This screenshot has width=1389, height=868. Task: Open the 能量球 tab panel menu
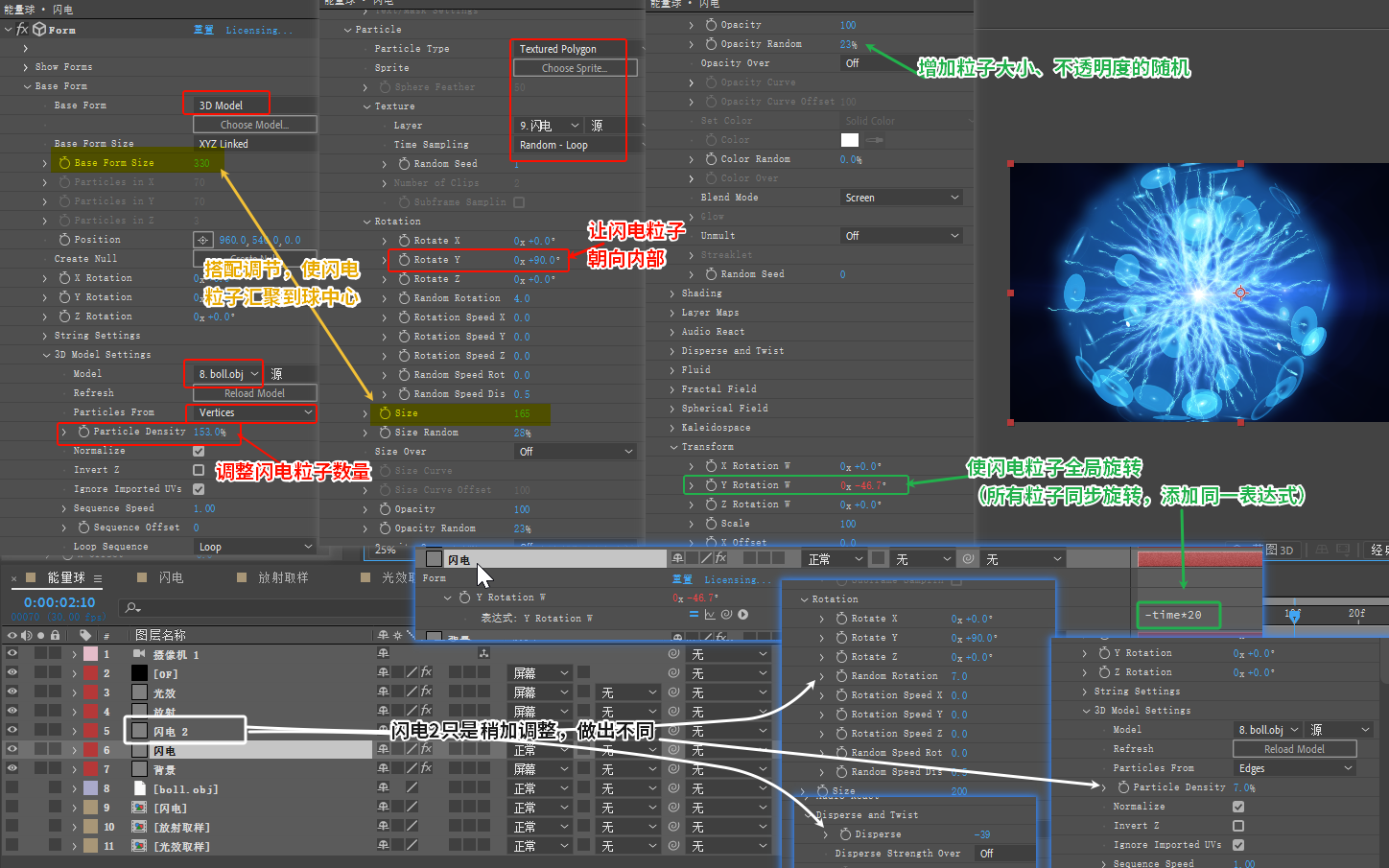click(x=98, y=578)
